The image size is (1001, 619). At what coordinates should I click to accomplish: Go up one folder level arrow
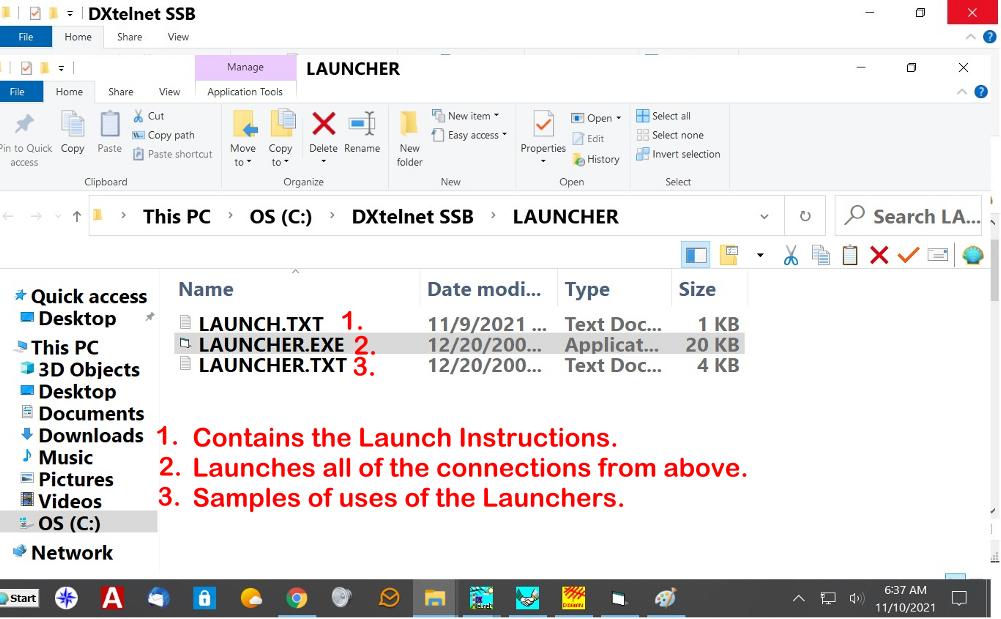pos(77,217)
